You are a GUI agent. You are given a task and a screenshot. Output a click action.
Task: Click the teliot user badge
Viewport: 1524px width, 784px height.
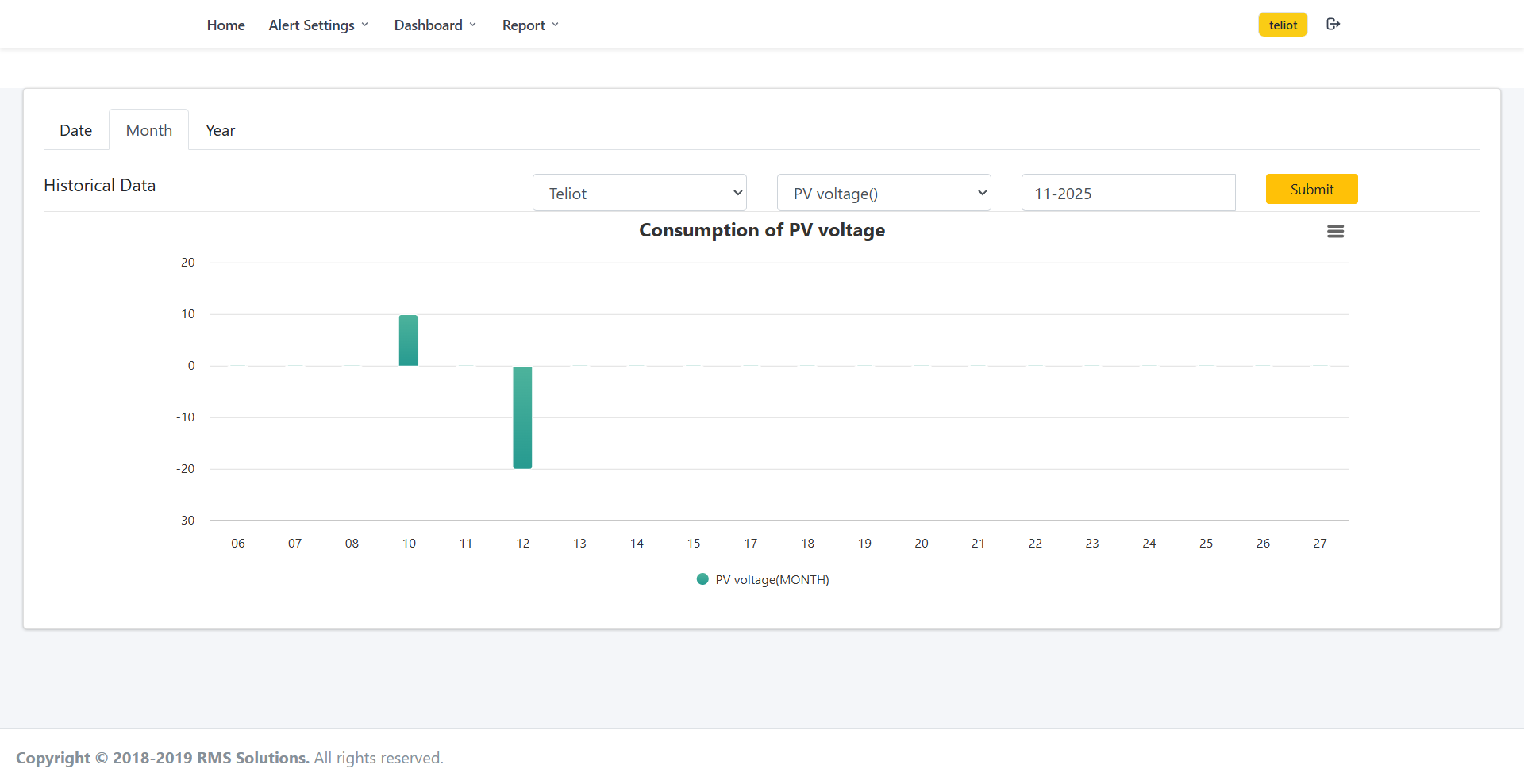click(x=1282, y=25)
